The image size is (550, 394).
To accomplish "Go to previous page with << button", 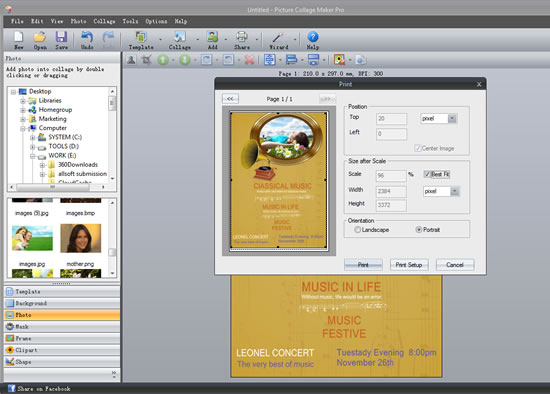I will (x=230, y=99).
